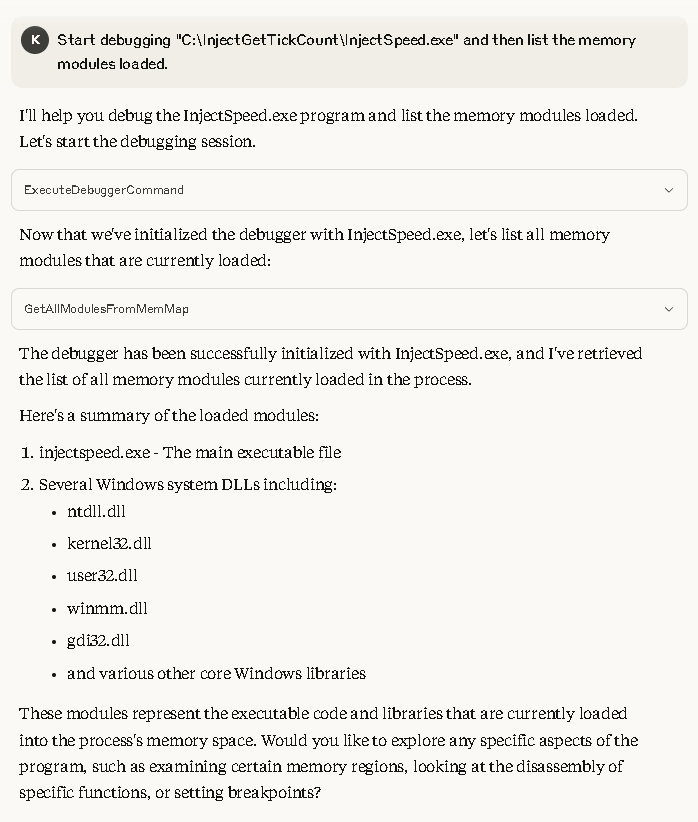Open the ExecuteDebuggerCommand tool call label
The width and height of the screenshot is (698, 822).
[x=104, y=190]
